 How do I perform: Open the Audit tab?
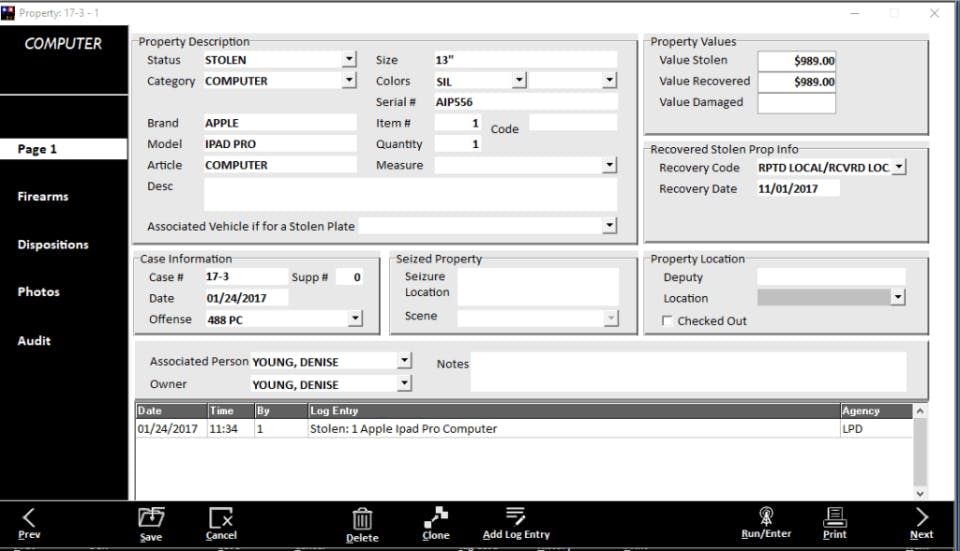click(34, 341)
